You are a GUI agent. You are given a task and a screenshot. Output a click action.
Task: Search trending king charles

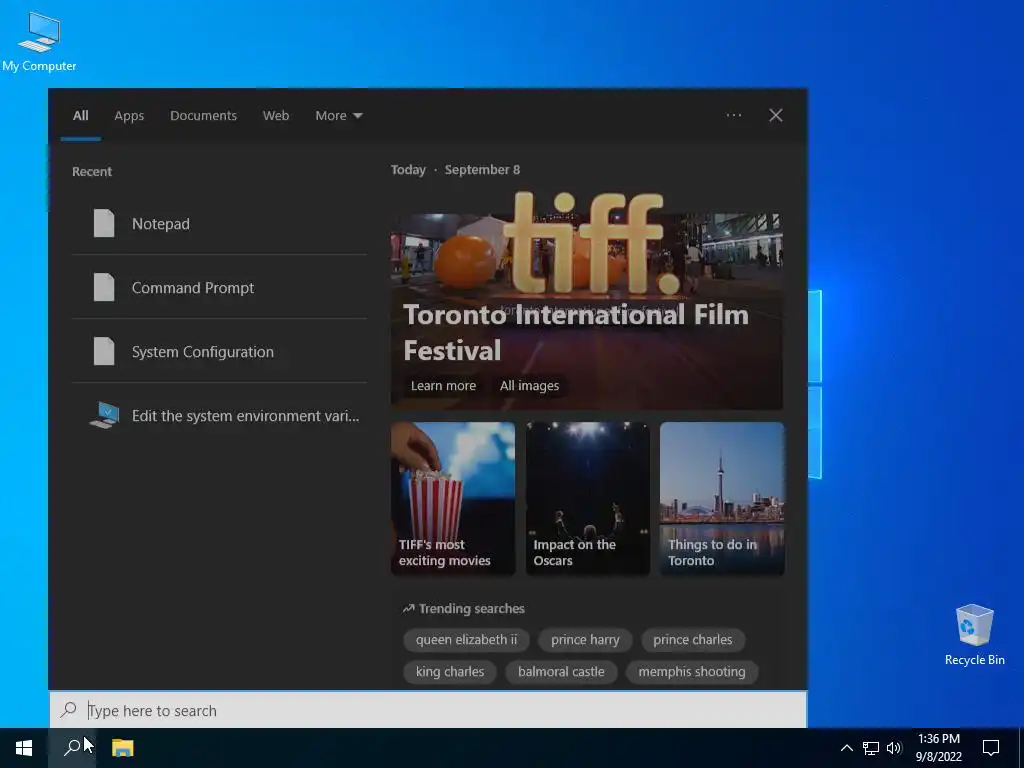[x=450, y=671]
